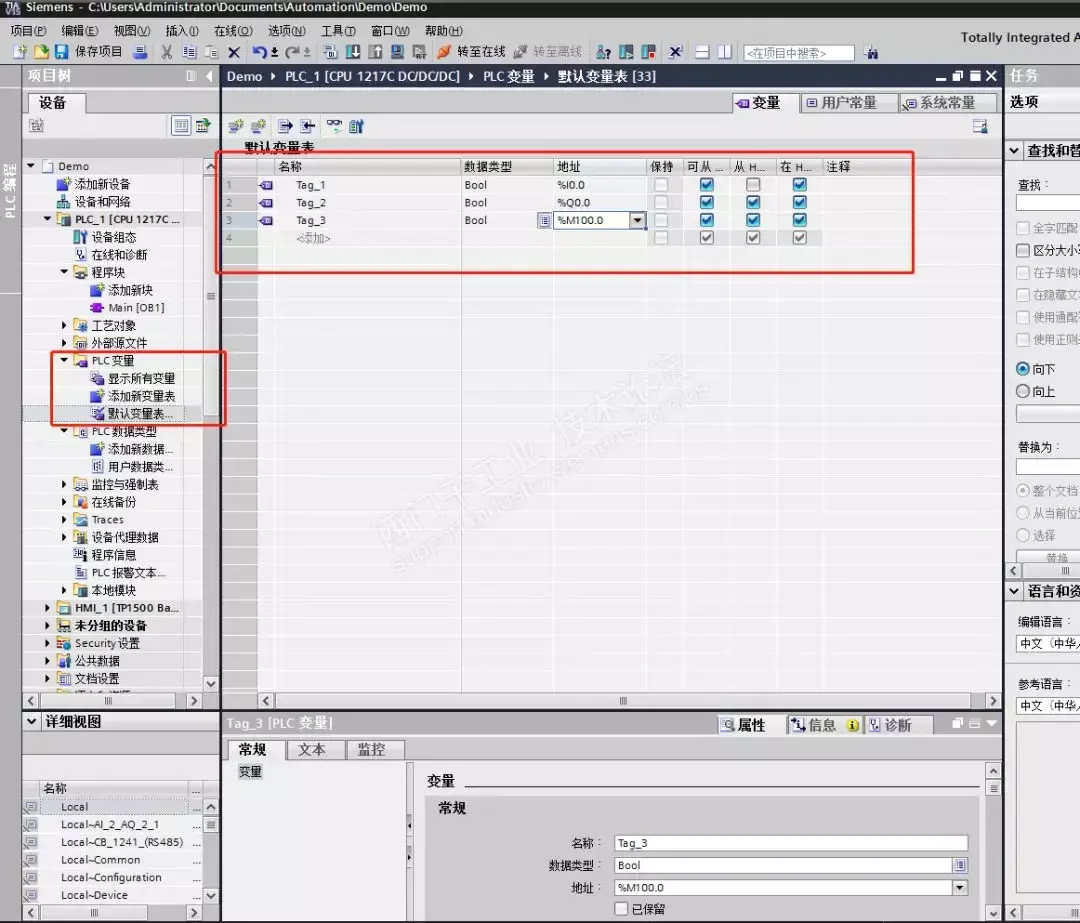
Task: Click the split editor vertically icon
Action: click(725, 52)
